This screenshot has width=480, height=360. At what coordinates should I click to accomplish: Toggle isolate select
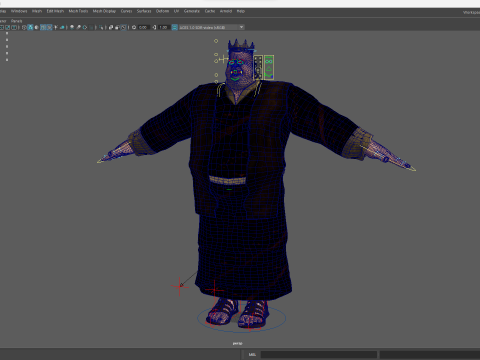coord(101,27)
